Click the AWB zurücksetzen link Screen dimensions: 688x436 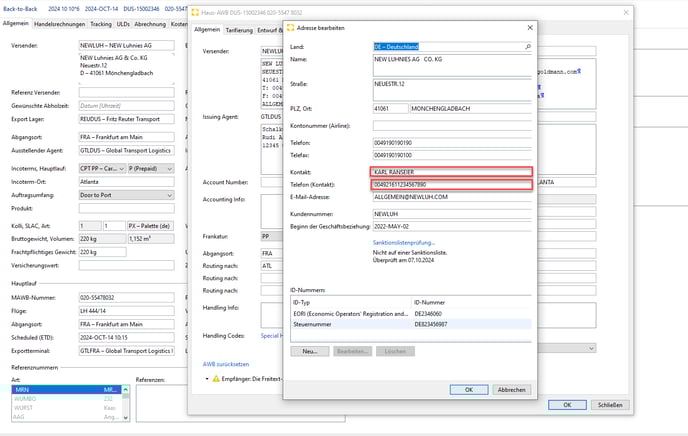[226, 364]
